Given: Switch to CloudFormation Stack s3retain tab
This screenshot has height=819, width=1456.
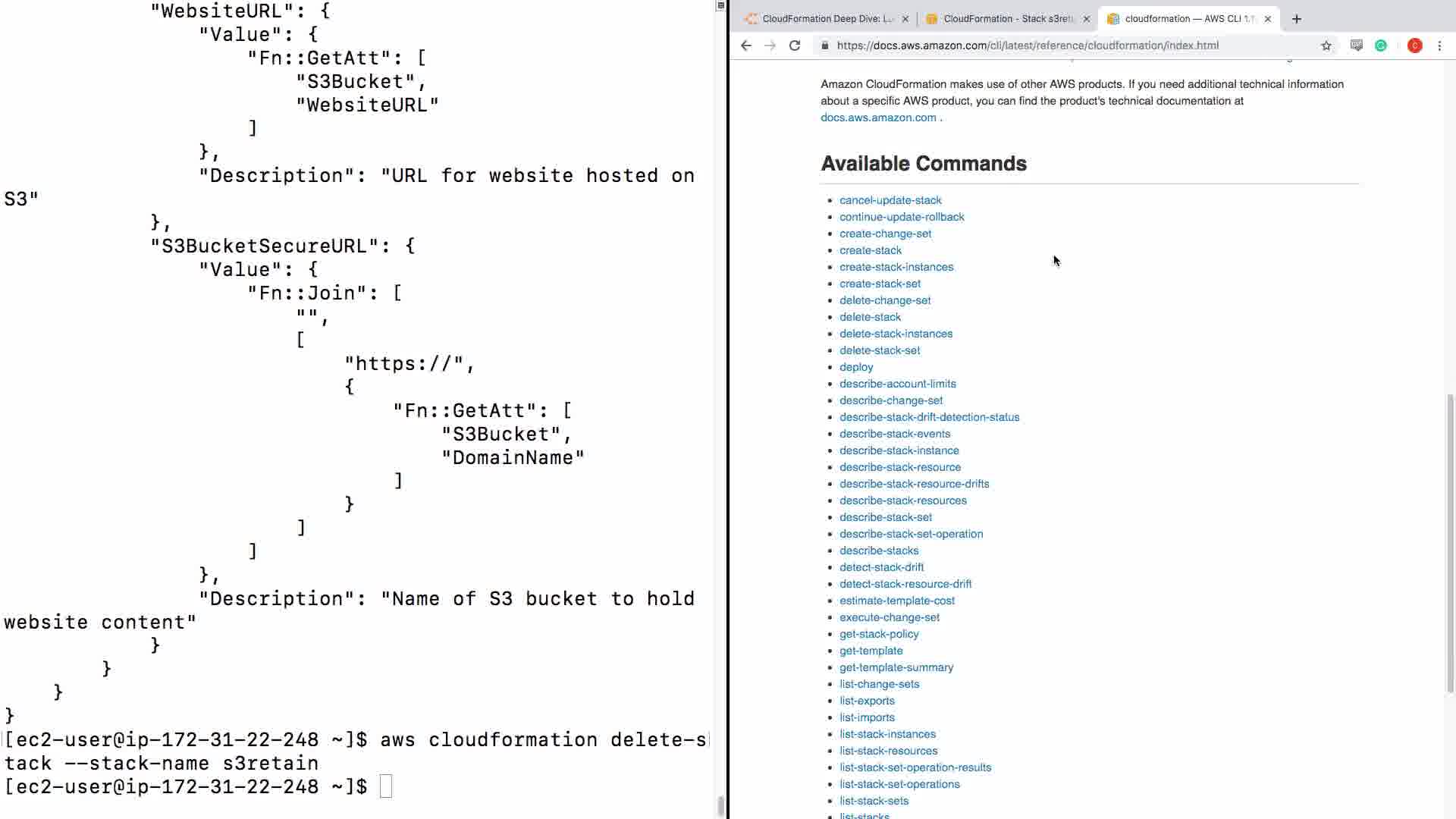Looking at the screenshot, I should pyautogui.click(x=1008, y=19).
